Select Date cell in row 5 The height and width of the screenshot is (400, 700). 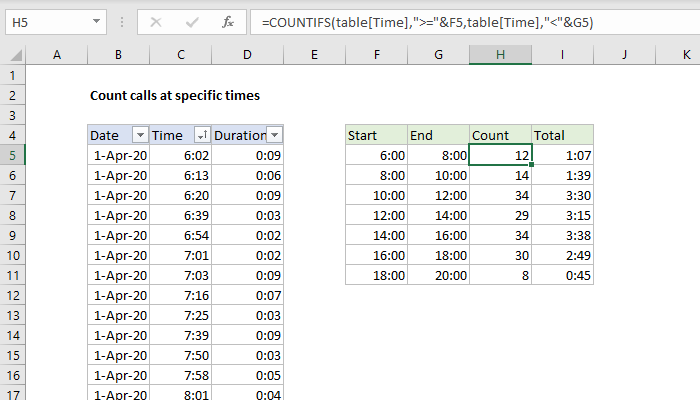[118, 155]
